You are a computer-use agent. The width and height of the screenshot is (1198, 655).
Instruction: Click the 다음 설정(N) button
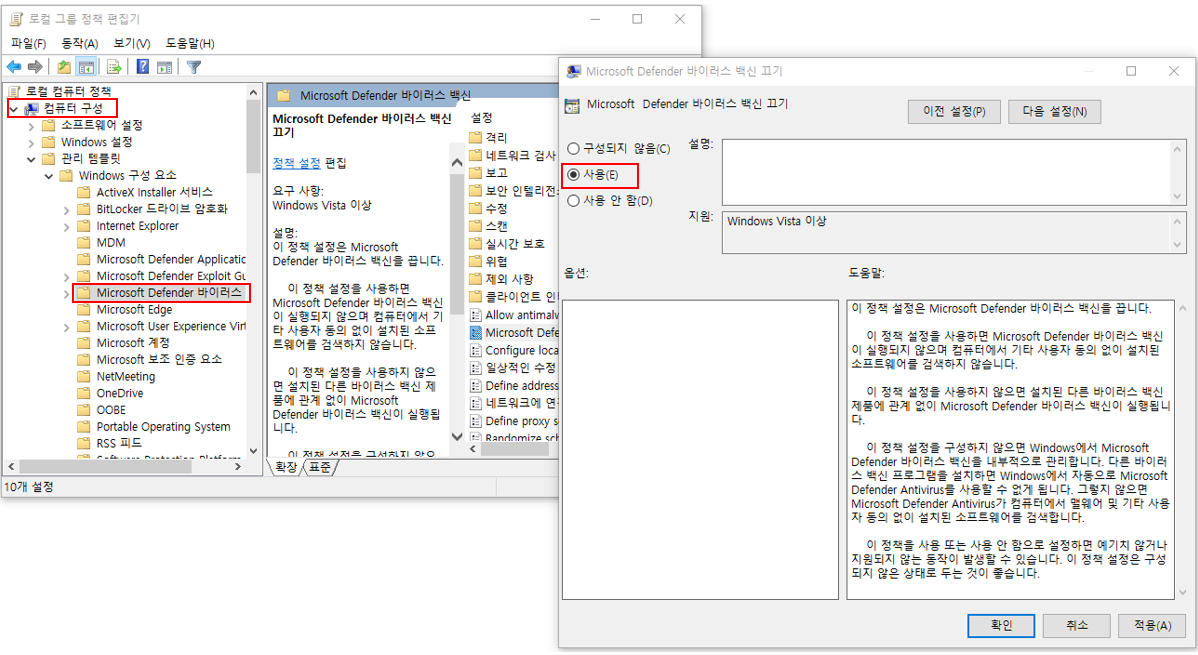click(1054, 112)
